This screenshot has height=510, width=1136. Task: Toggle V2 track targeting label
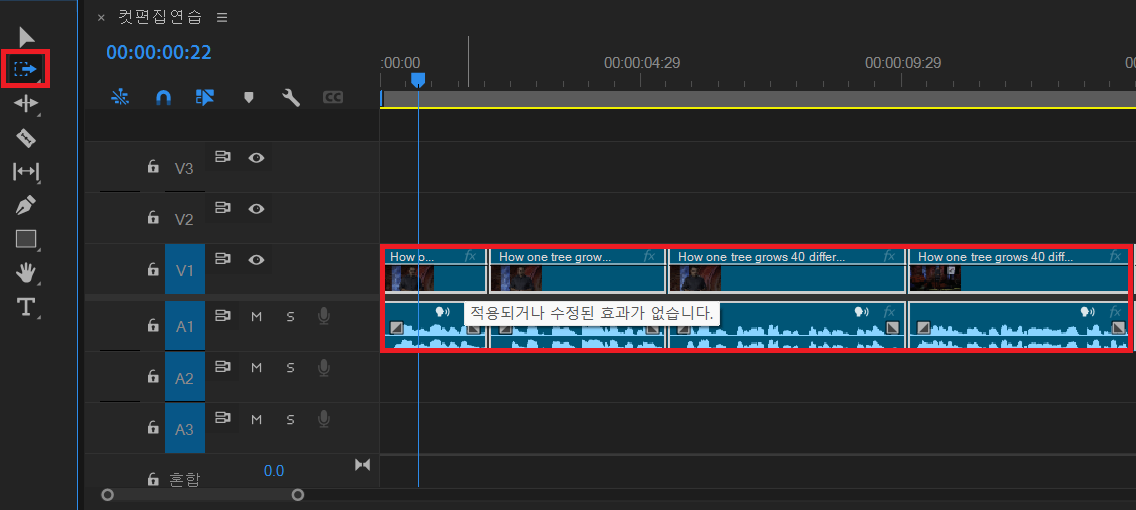tap(185, 219)
